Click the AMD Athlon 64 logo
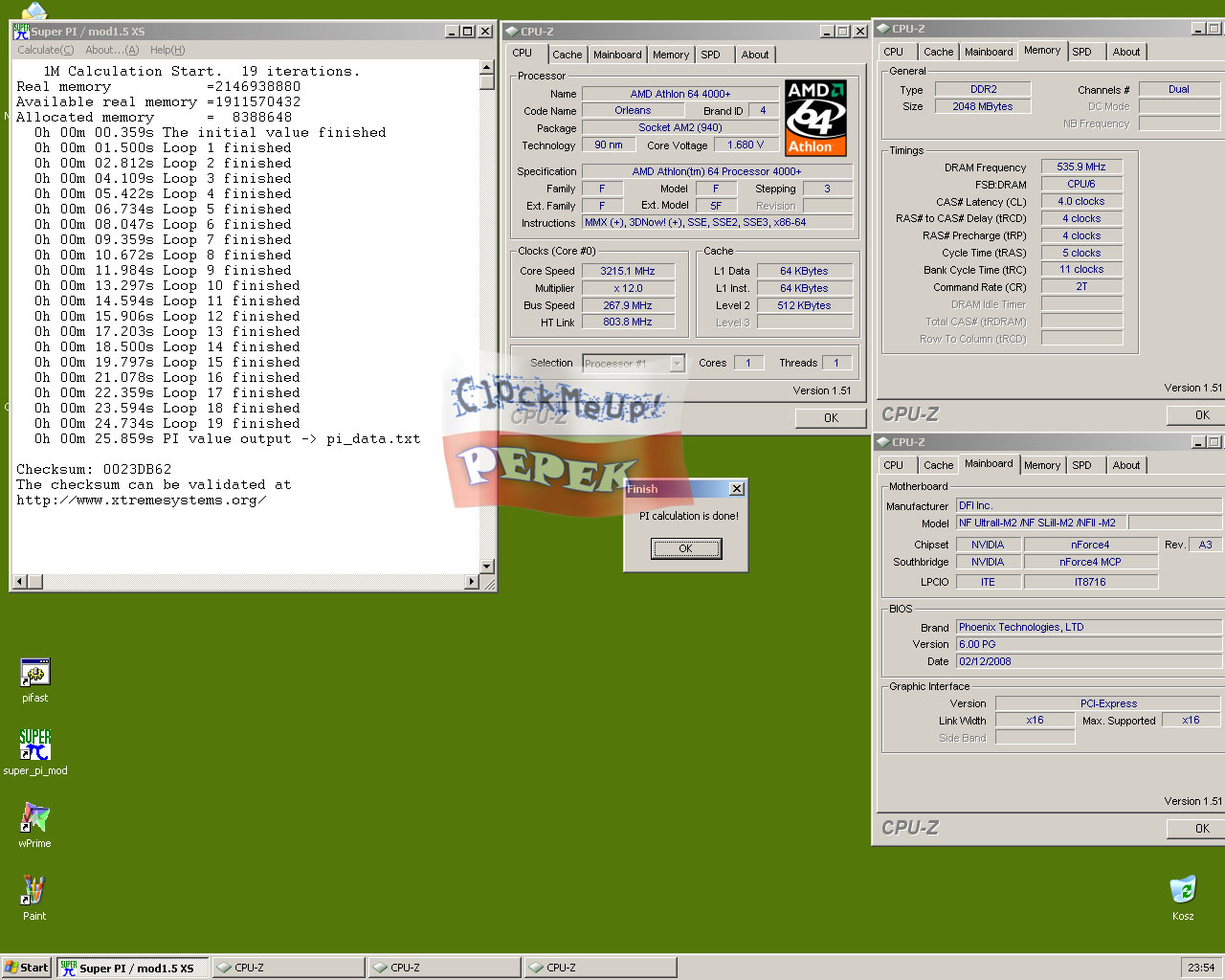The image size is (1225, 980). point(815,119)
